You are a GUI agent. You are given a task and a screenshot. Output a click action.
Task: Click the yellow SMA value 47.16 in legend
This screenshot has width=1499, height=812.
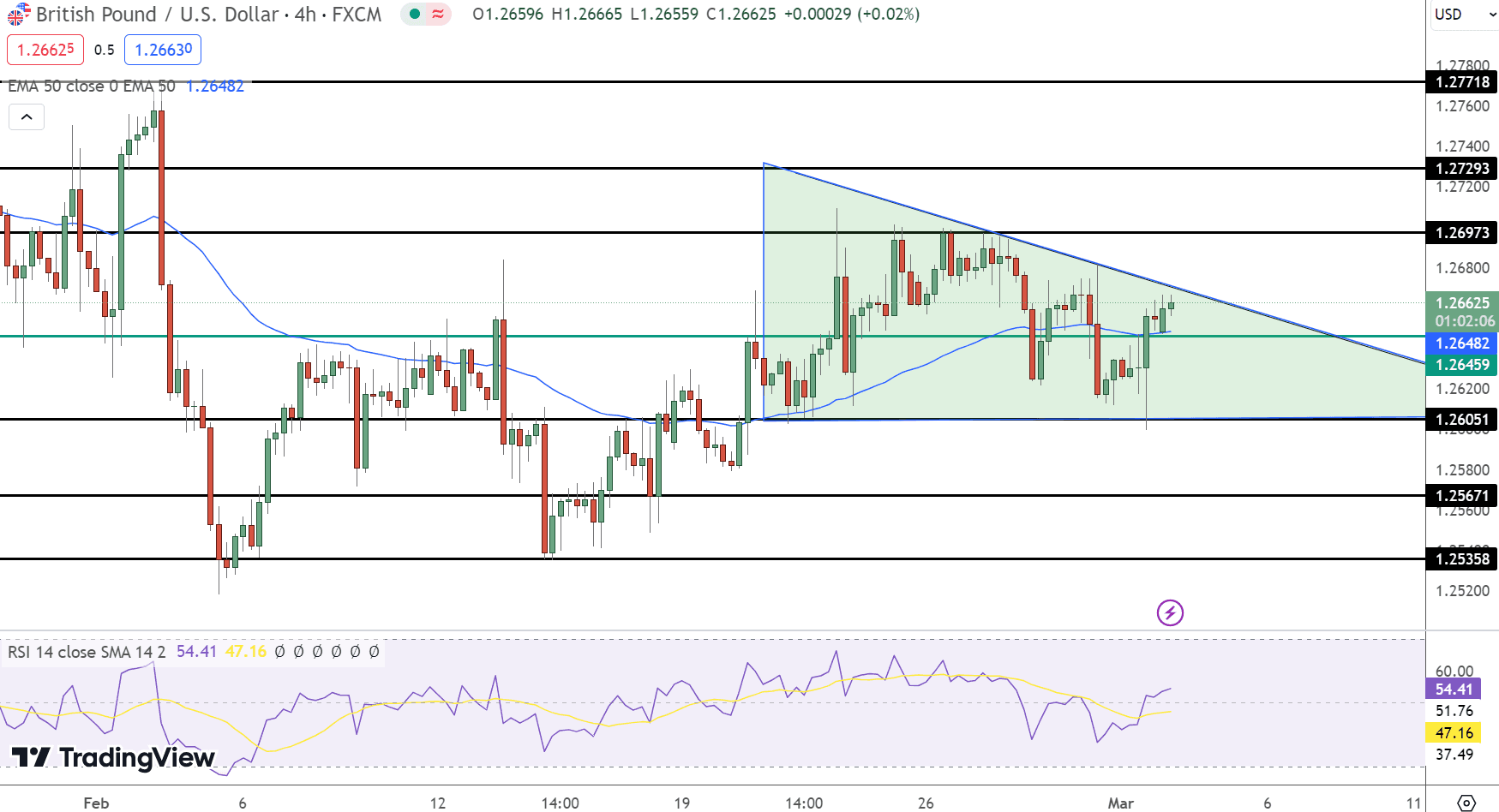click(246, 652)
